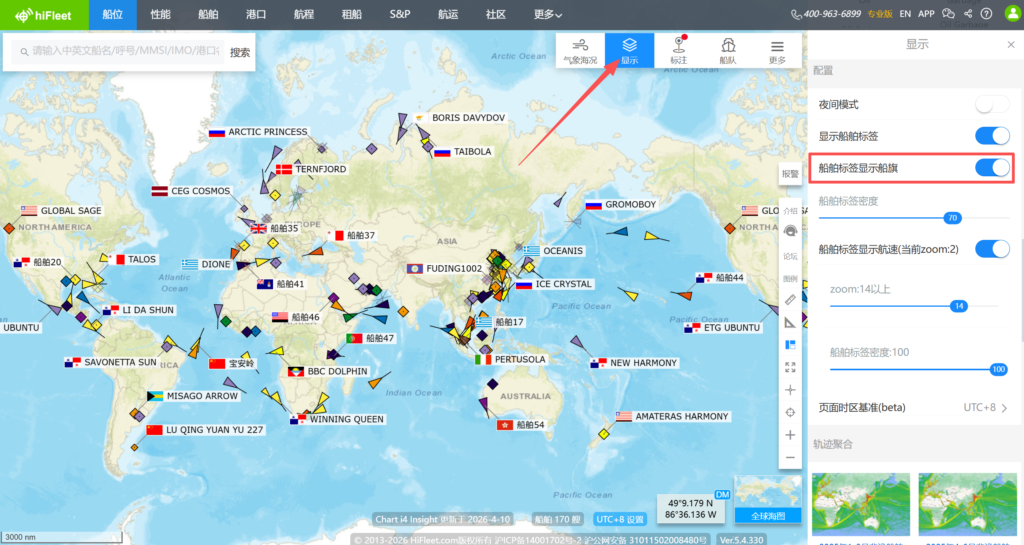
Task: Click the 船舶标签密度 slider handle at 70
Action: coord(952,217)
